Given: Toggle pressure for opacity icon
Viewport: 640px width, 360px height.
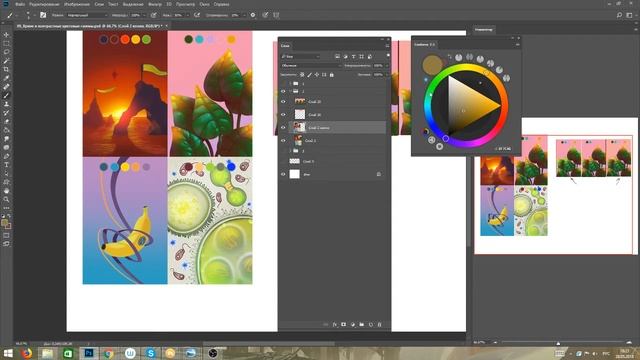Looking at the screenshot, I should coord(153,15).
